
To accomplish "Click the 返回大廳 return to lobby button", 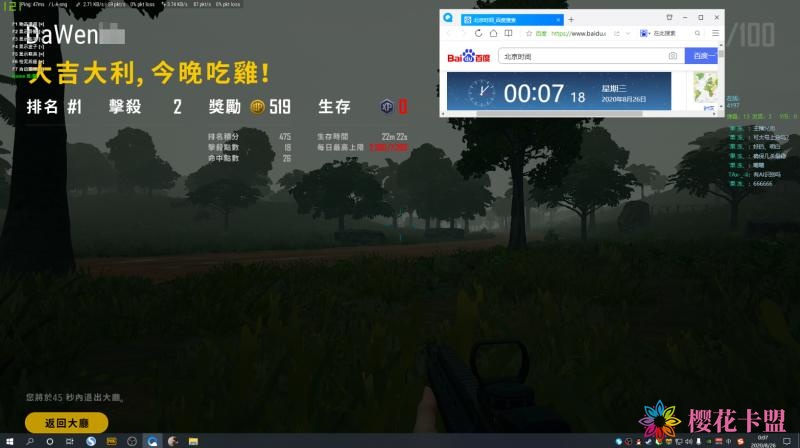I will point(66,422).
